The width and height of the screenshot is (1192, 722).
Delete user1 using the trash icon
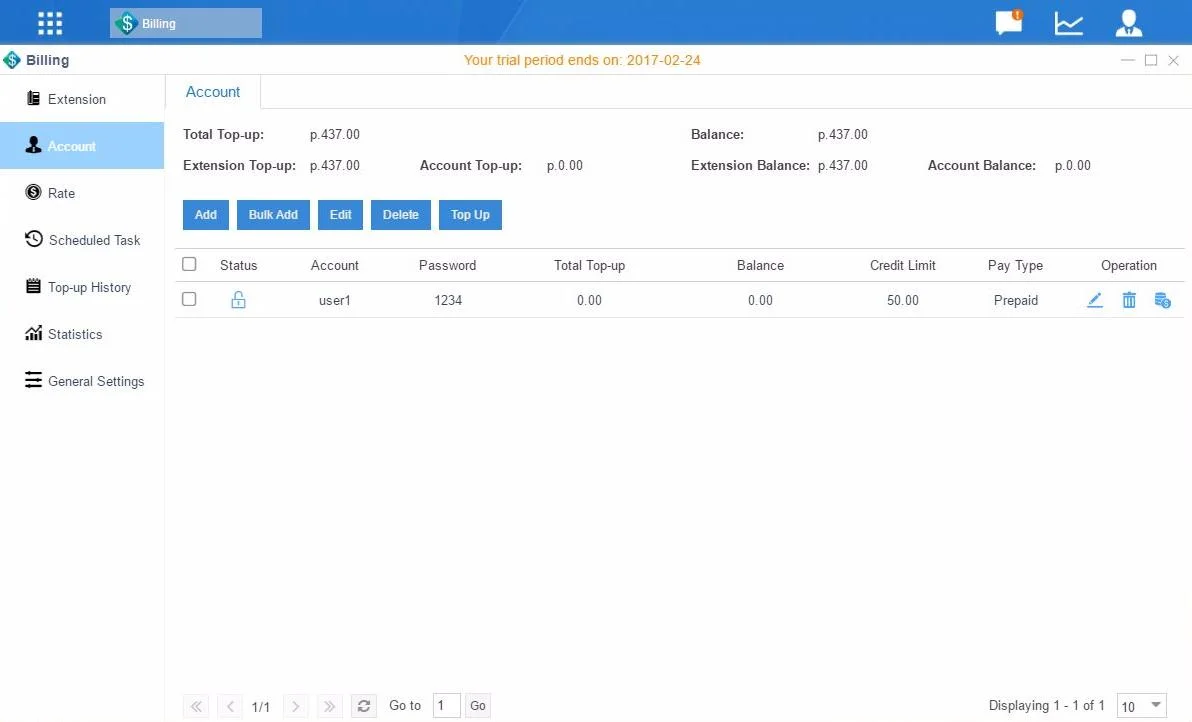coord(1129,300)
